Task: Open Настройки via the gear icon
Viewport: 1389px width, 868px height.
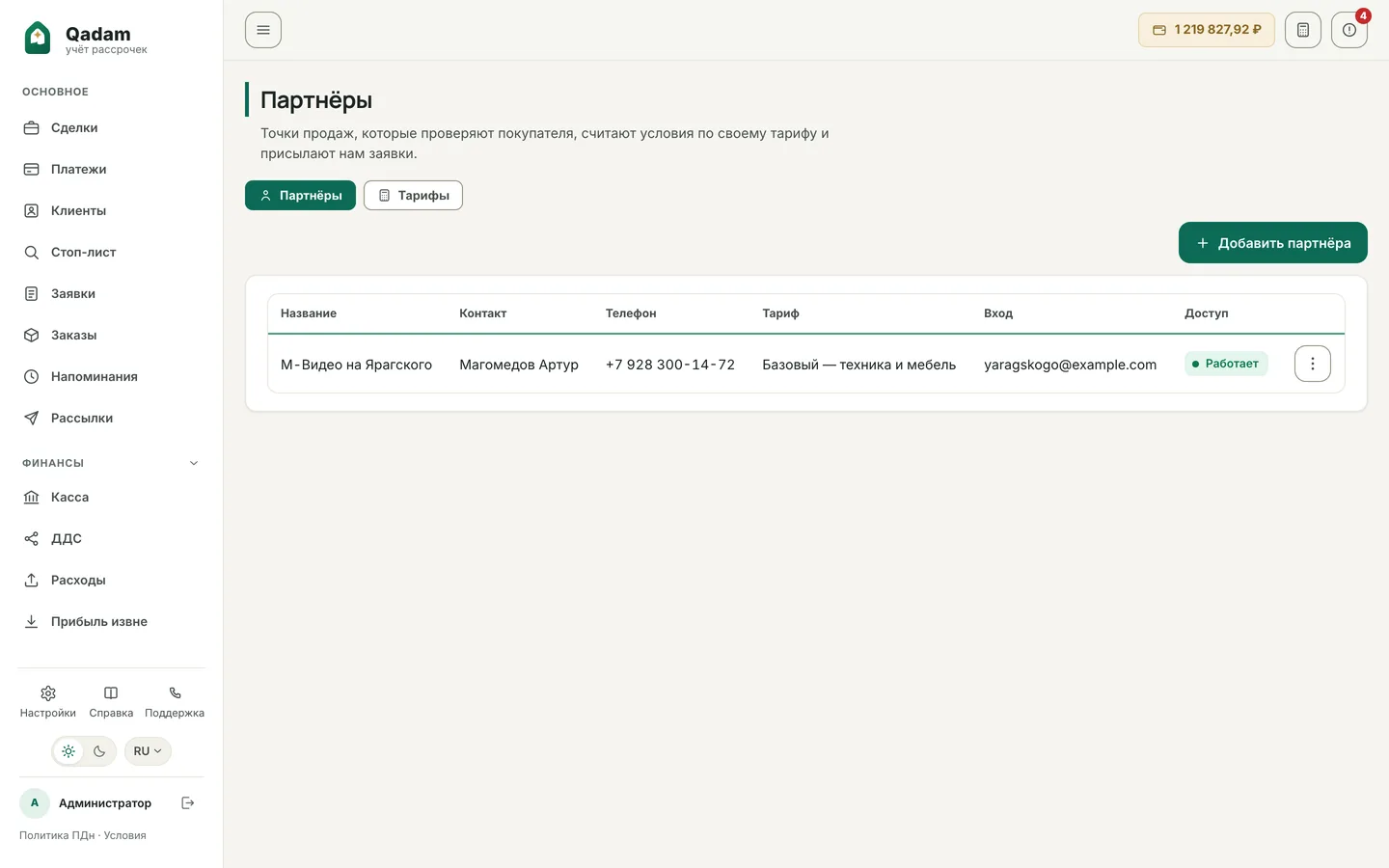Action: click(48, 702)
